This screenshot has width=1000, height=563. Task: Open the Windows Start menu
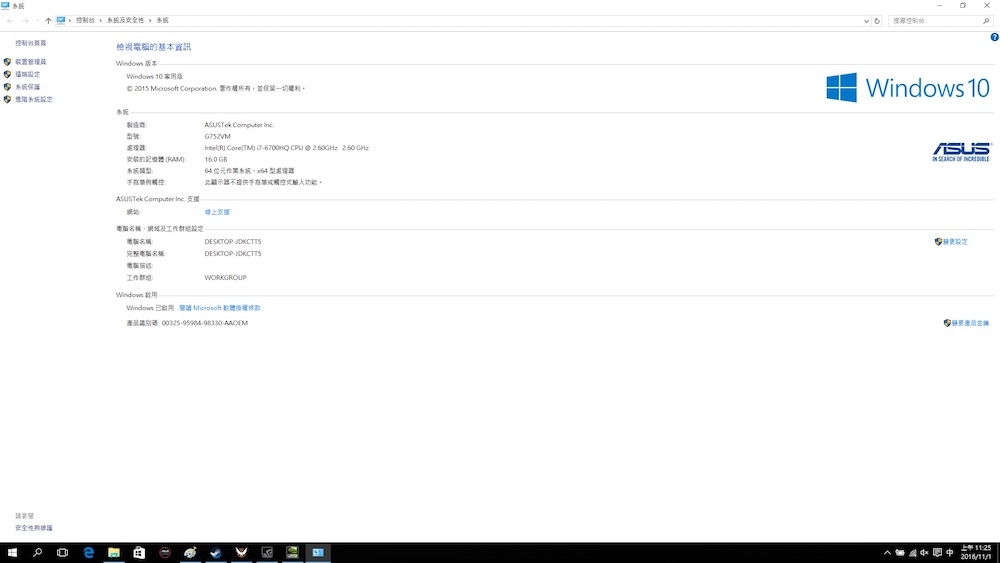[12, 553]
